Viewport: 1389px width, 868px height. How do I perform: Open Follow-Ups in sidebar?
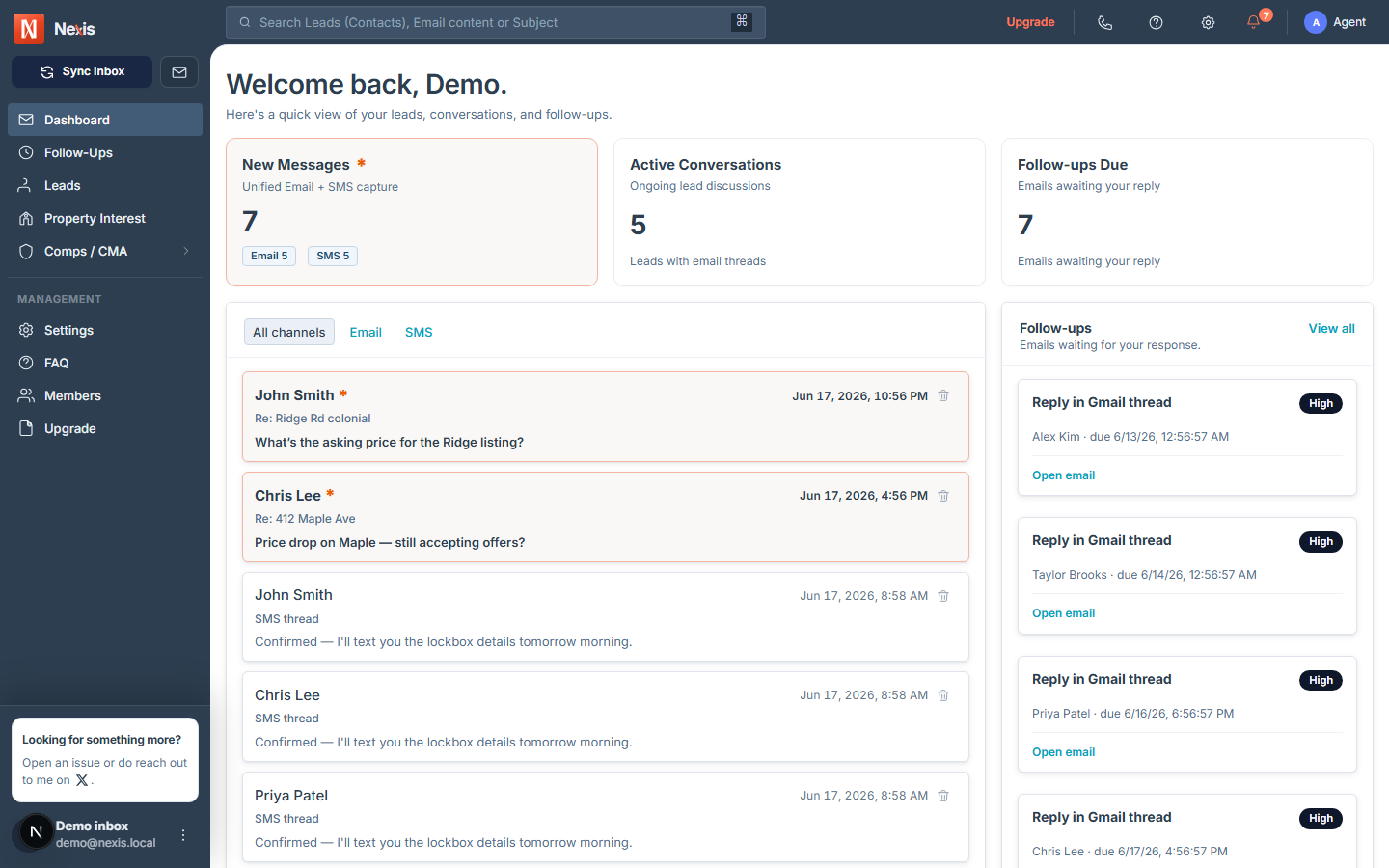[x=105, y=152]
